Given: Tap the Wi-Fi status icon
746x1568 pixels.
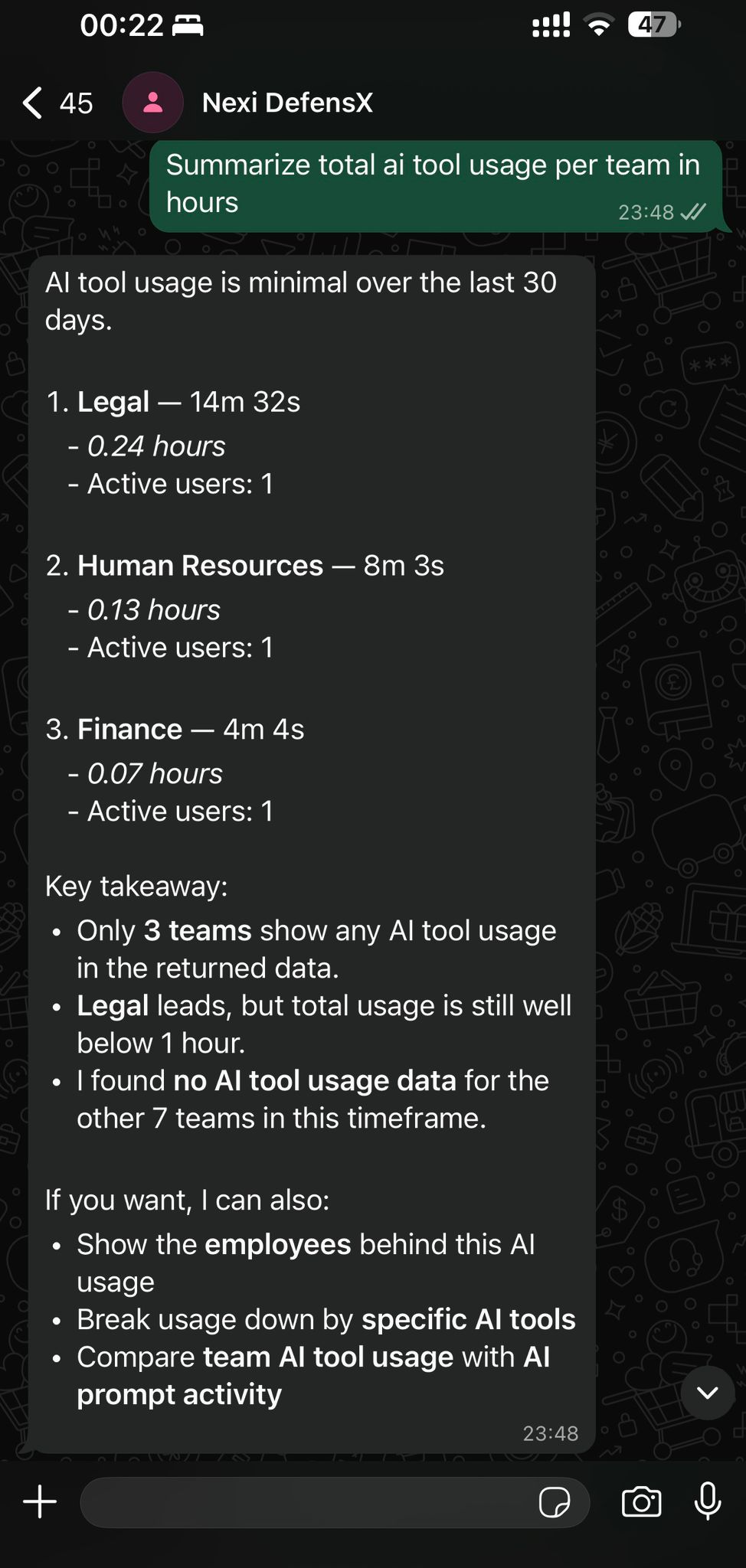Looking at the screenshot, I should tap(599, 25).
